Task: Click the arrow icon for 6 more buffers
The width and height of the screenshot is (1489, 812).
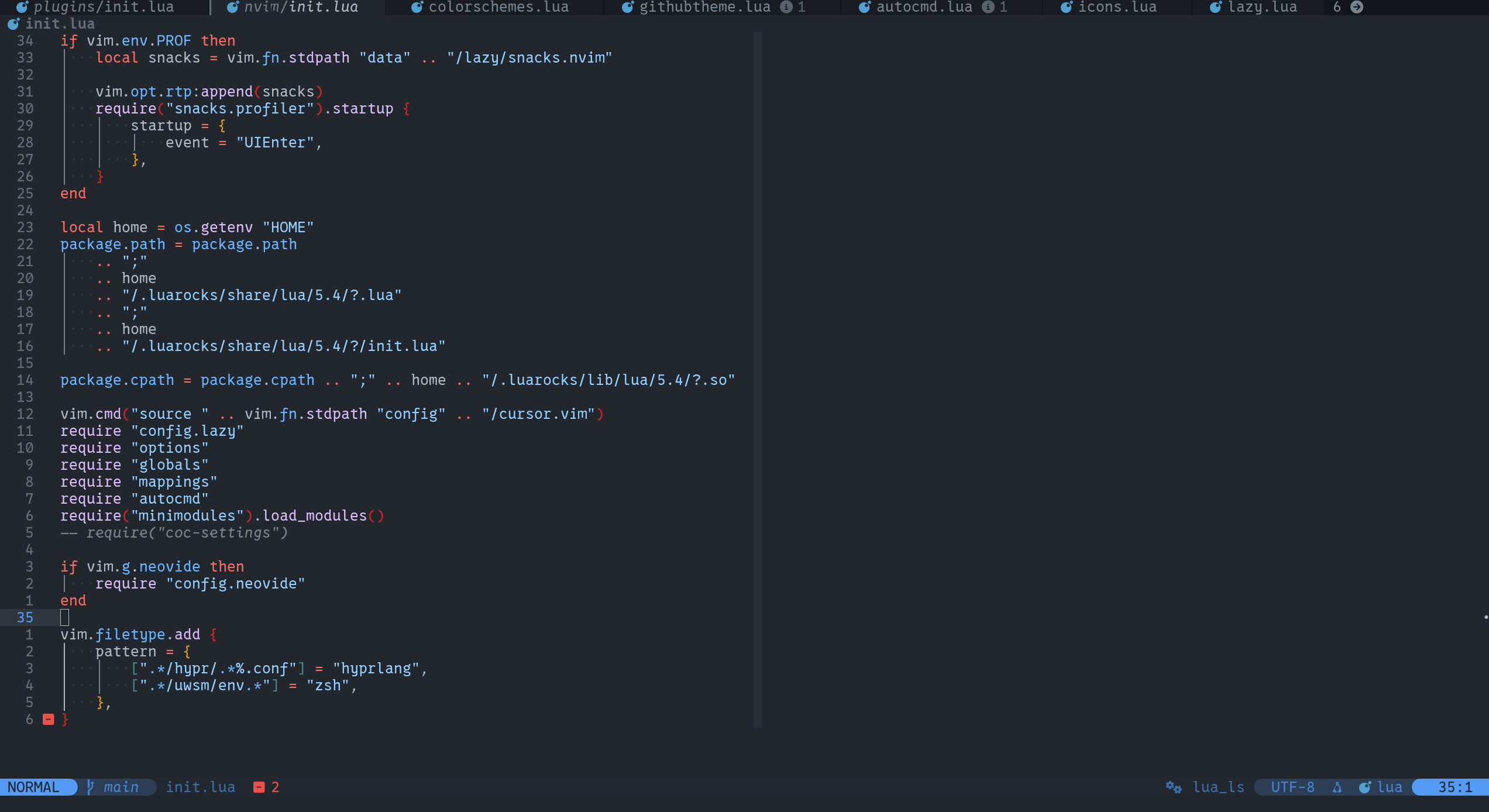Action: tap(1357, 7)
